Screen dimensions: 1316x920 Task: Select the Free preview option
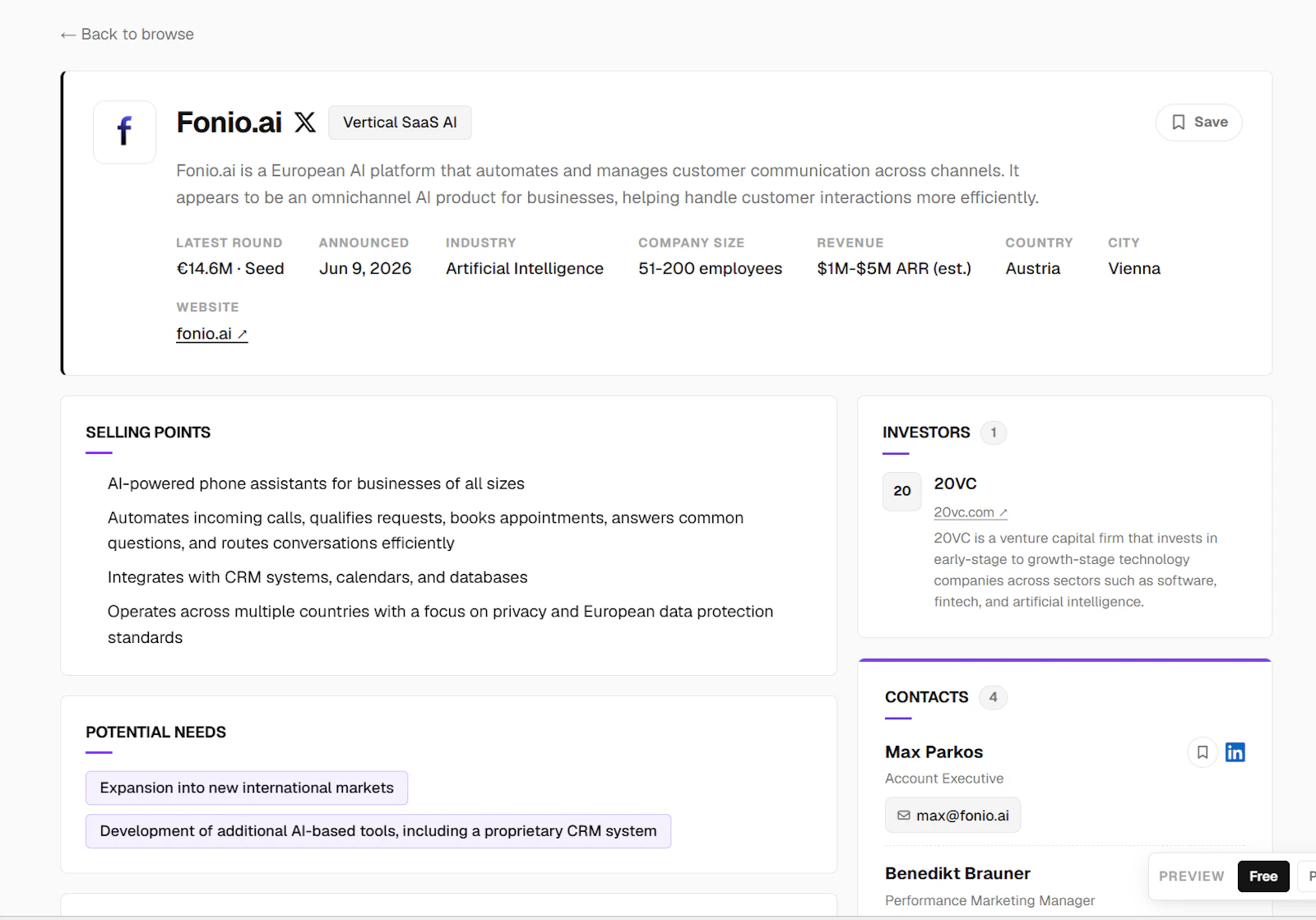coord(1263,876)
